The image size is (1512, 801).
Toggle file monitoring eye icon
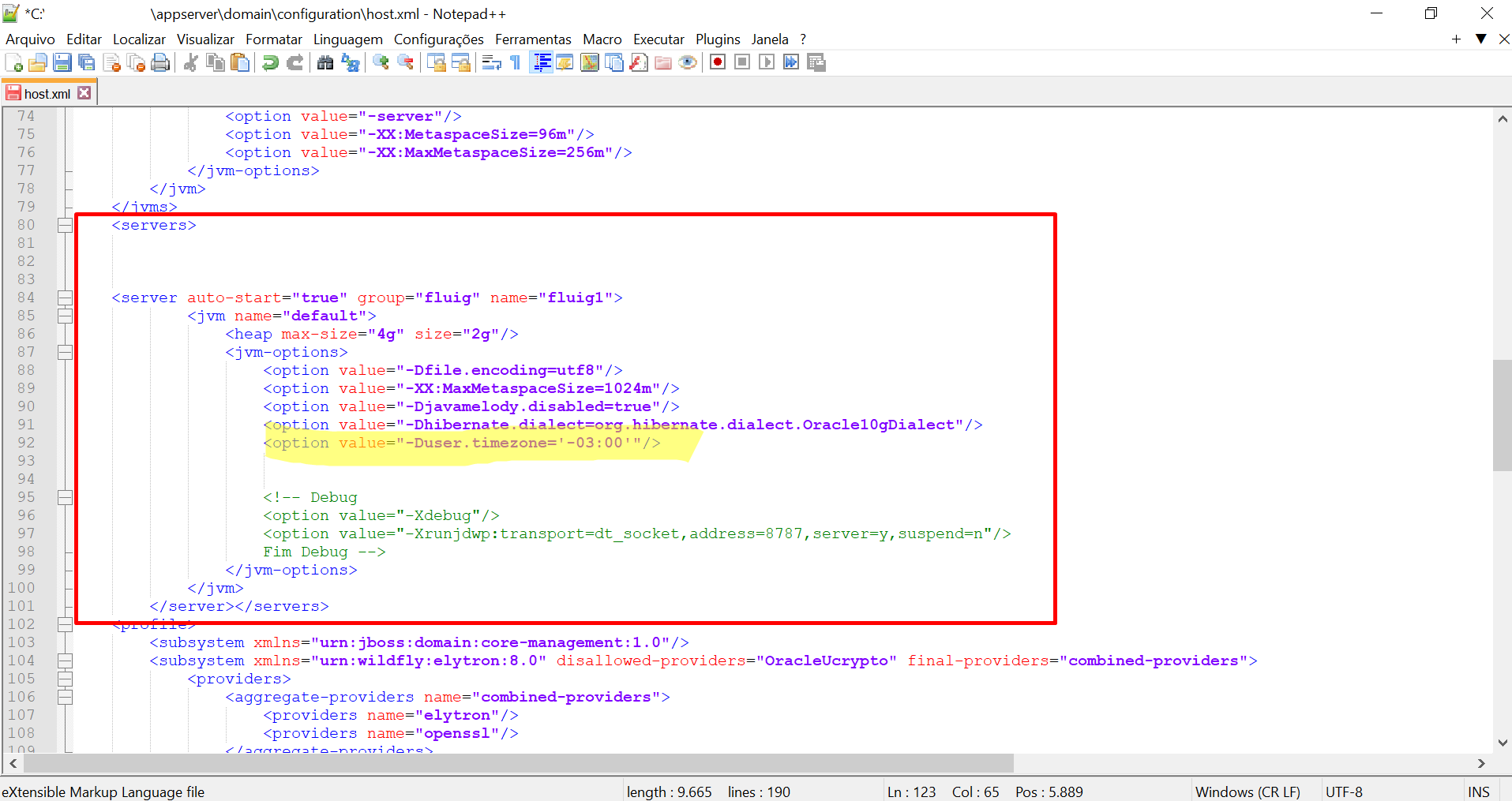(x=687, y=62)
